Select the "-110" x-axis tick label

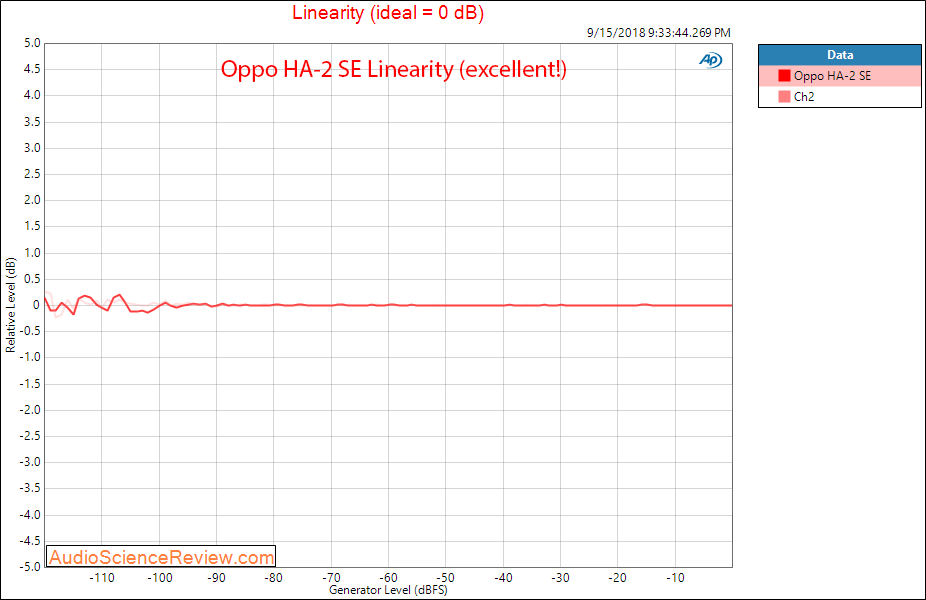102,578
